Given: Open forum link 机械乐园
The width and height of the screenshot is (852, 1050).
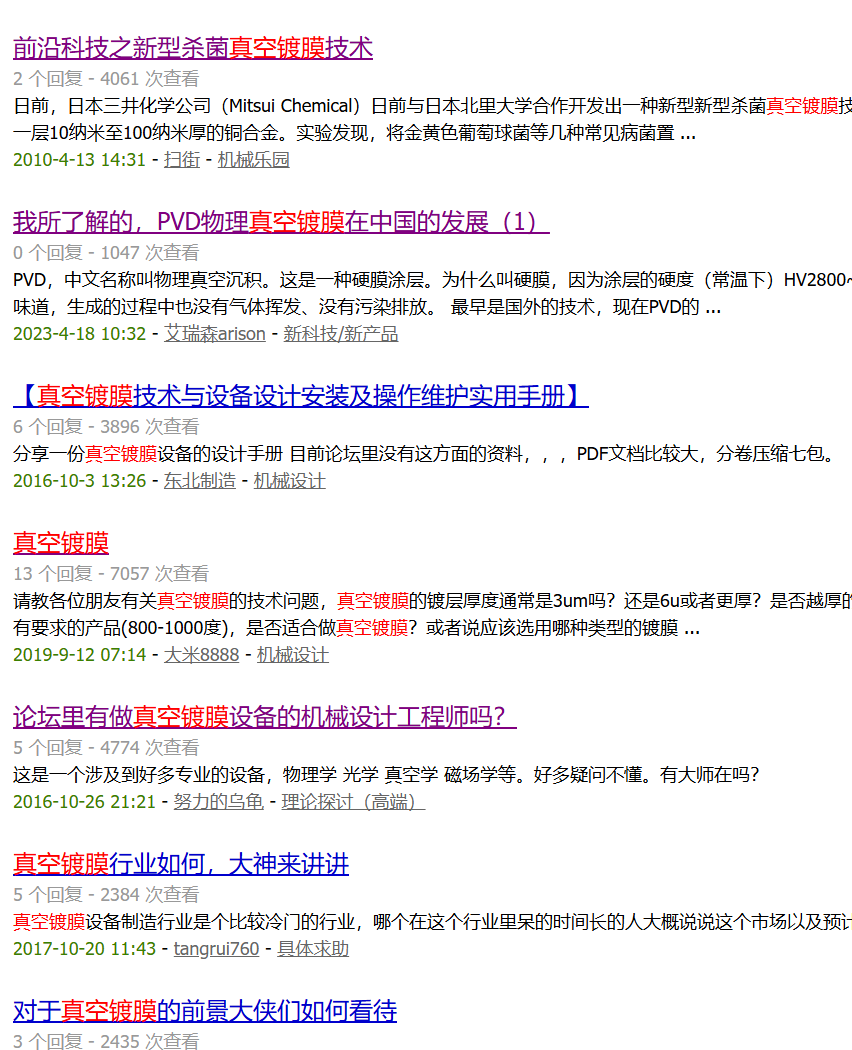Looking at the screenshot, I should 254,160.
